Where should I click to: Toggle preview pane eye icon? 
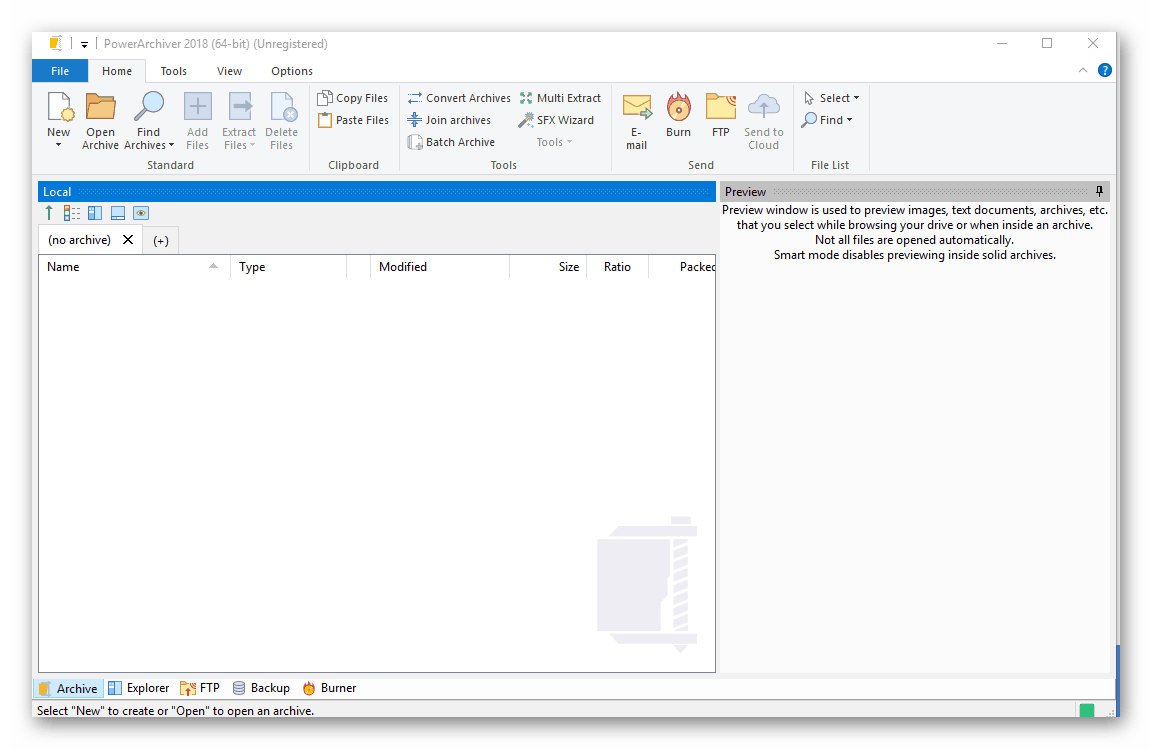(x=141, y=213)
